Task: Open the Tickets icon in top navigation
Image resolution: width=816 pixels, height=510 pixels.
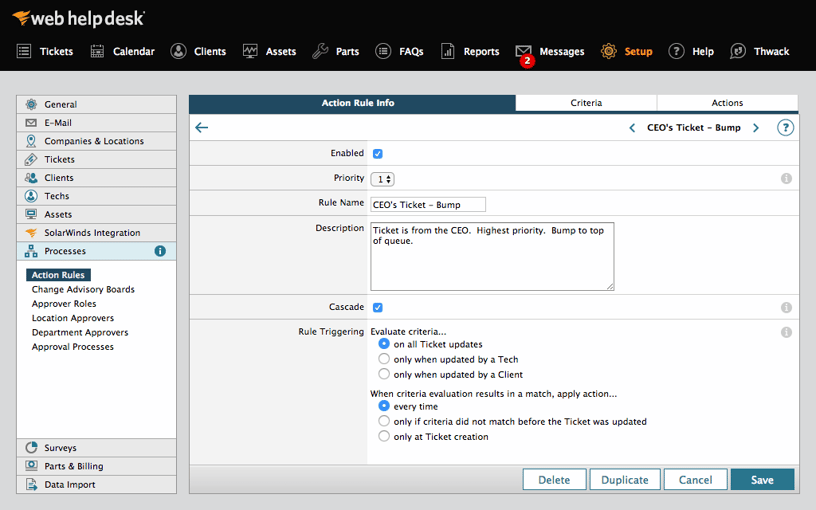Action: coord(24,51)
